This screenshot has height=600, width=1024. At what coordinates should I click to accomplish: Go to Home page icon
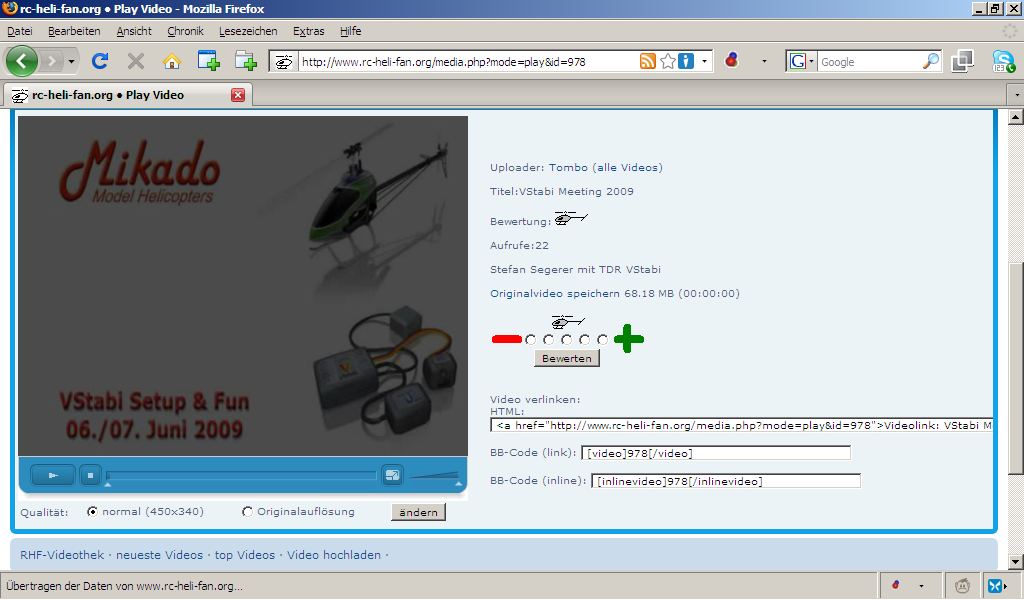[x=172, y=61]
